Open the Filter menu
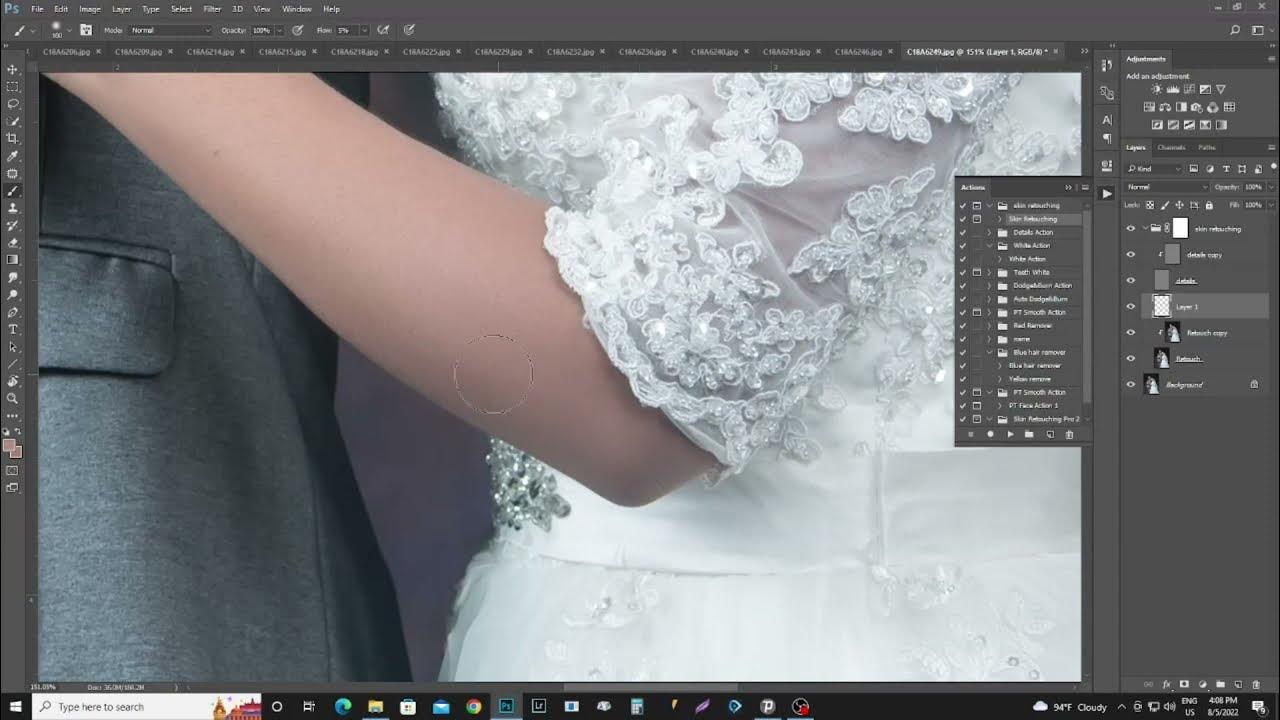1280x720 pixels. (x=212, y=9)
